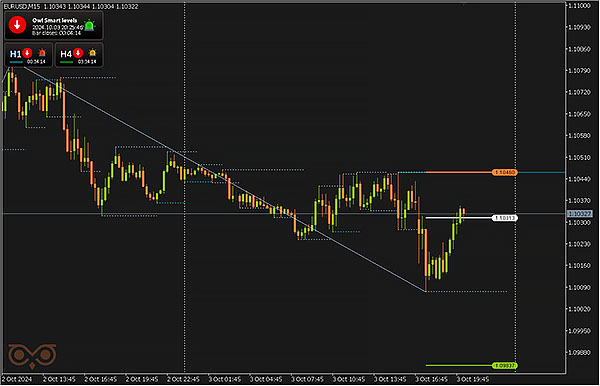Viewport: 600px width, 386px height.
Task: Click the 1.10790 price axis label
Action: tap(579, 71)
